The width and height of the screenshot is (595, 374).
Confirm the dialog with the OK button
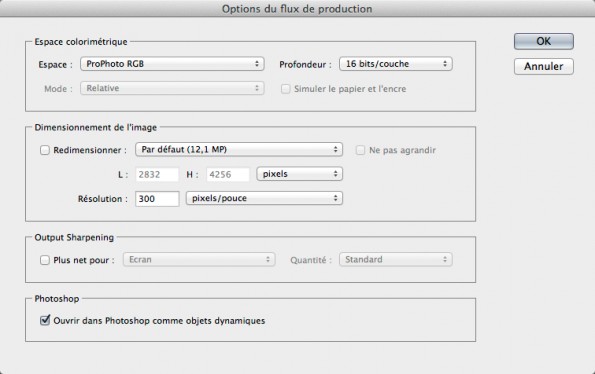click(543, 41)
